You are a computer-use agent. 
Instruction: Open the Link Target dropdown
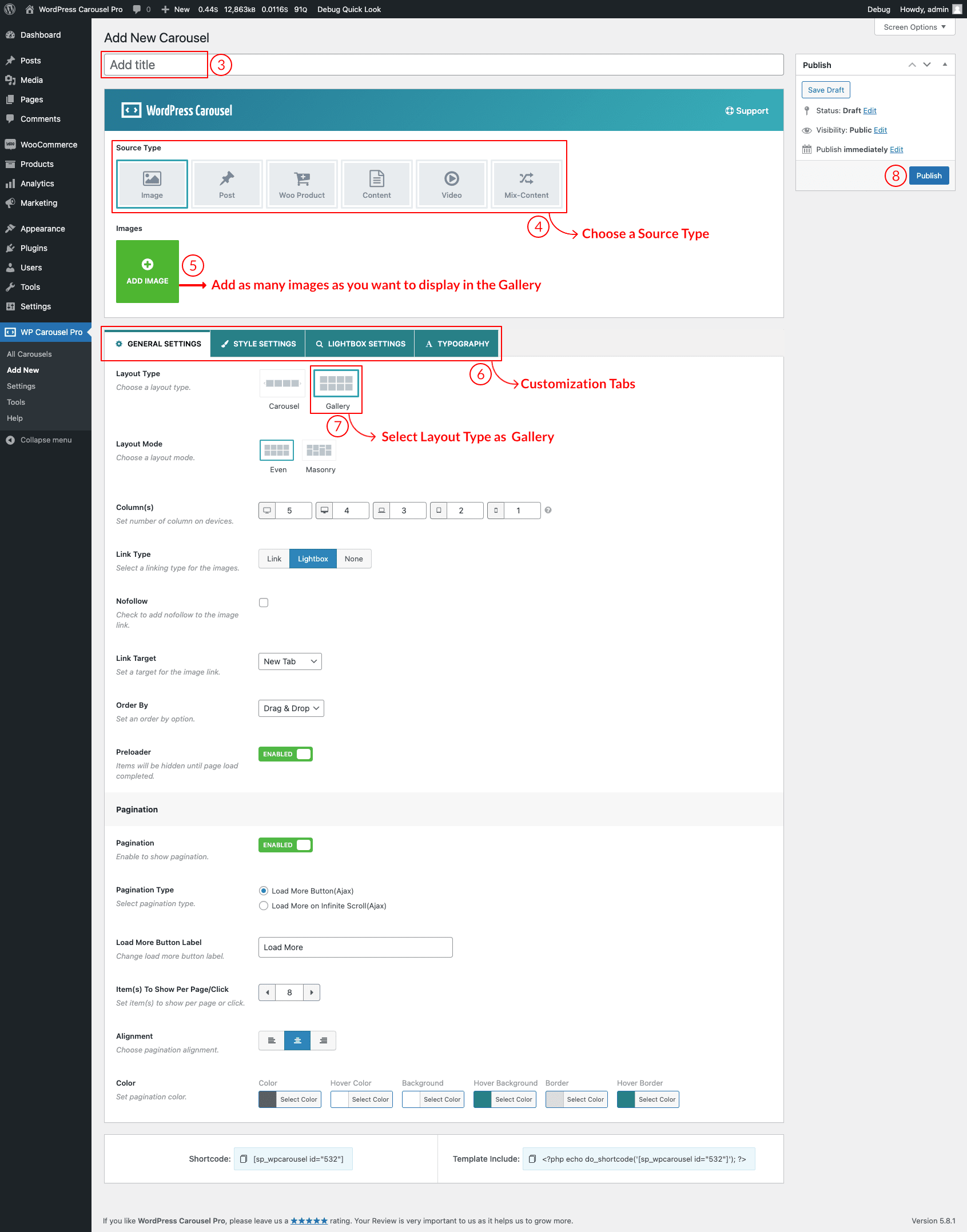click(x=290, y=661)
